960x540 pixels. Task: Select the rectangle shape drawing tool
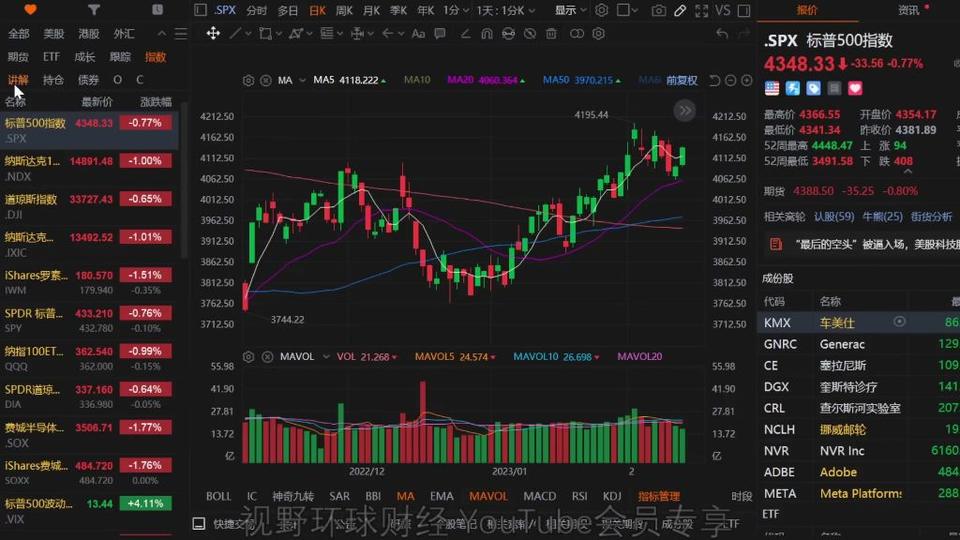(265, 33)
